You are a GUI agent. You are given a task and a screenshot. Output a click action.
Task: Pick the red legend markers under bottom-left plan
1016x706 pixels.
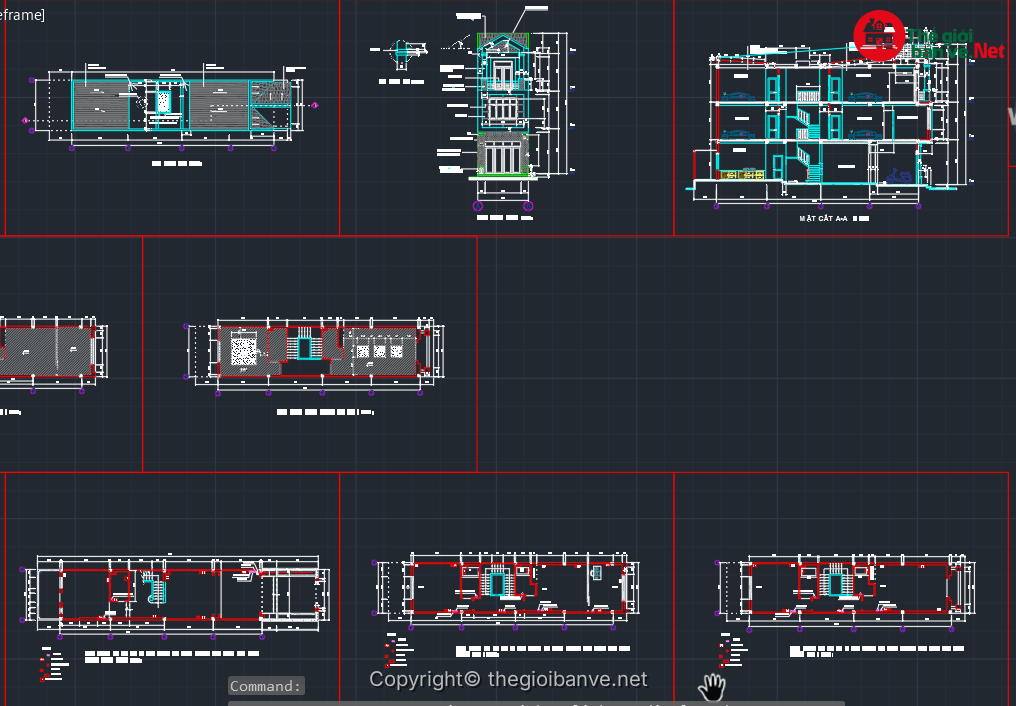tap(45, 665)
